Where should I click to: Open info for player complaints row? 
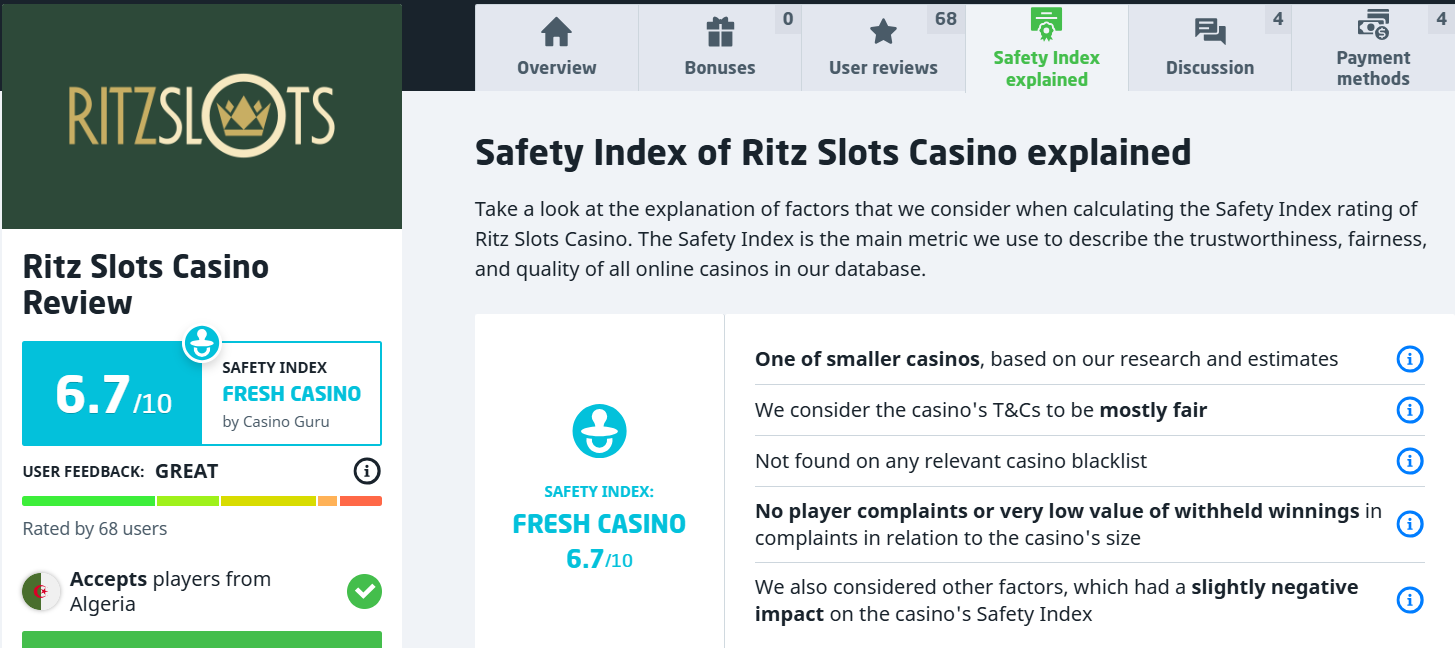[x=1409, y=524]
